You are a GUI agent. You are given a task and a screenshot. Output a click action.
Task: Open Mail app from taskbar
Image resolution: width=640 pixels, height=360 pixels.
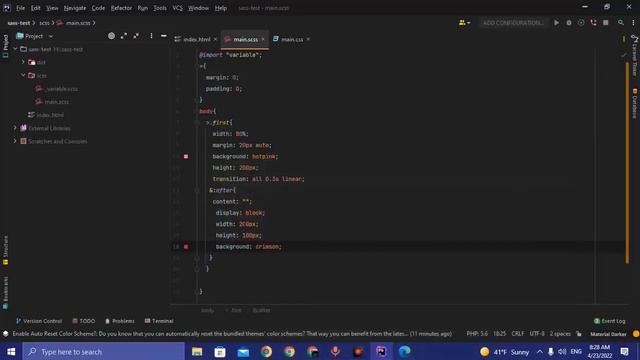coord(243,351)
